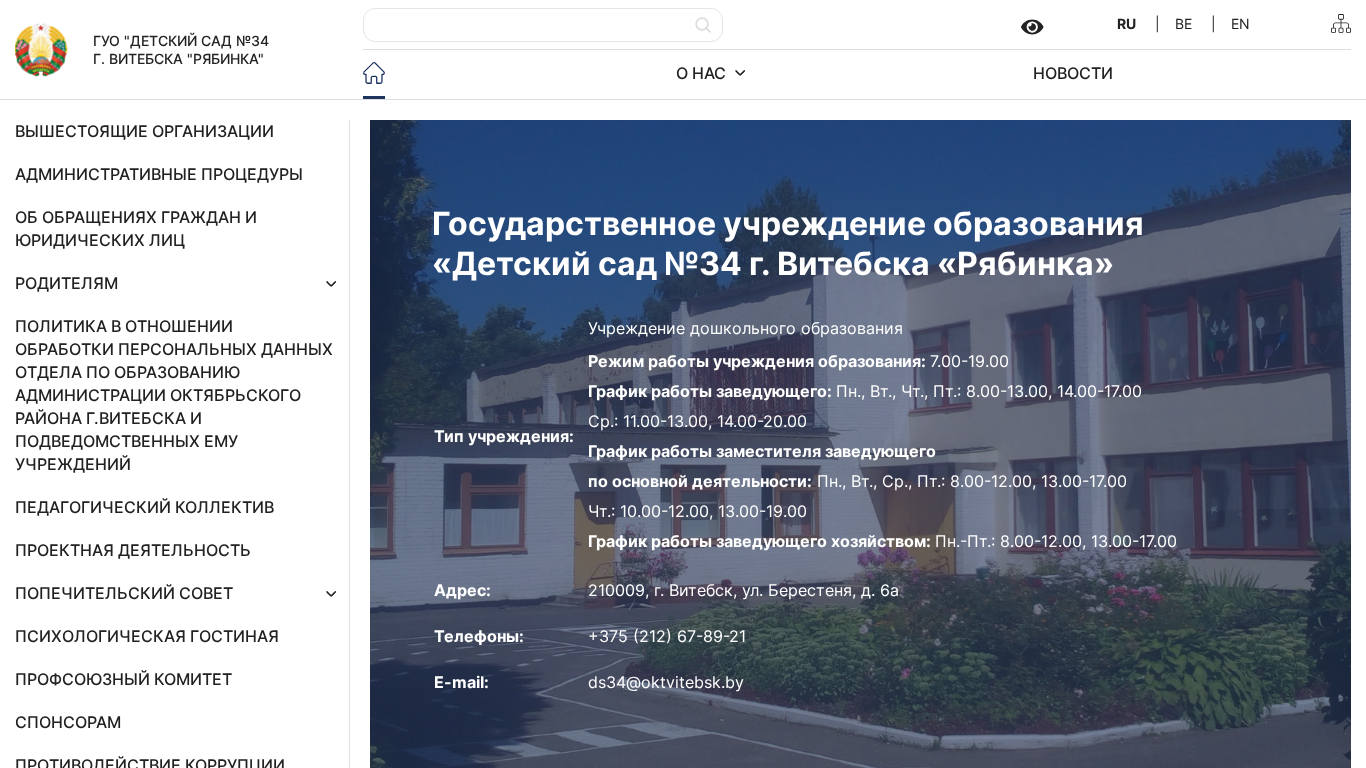
Task: Switch language to EN
Action: (x=1240, y=24)
